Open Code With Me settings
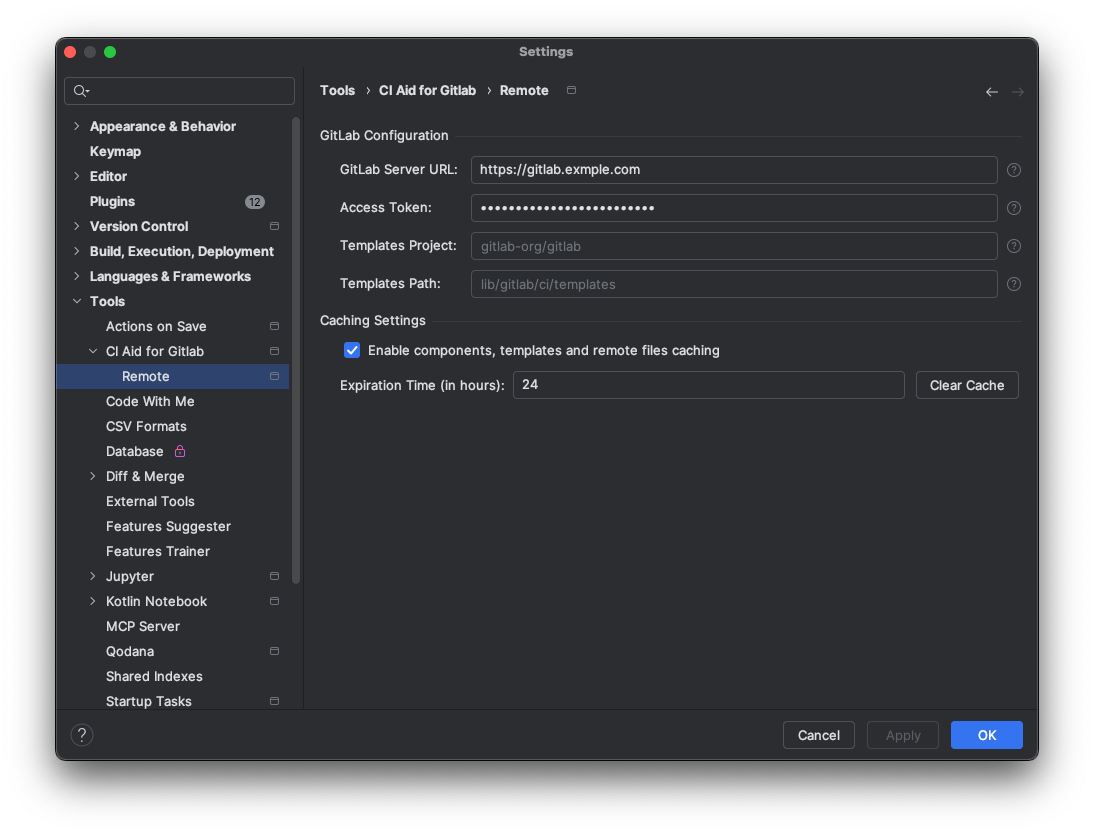This screenshot has width=1094, height=834. click(150, 401)
